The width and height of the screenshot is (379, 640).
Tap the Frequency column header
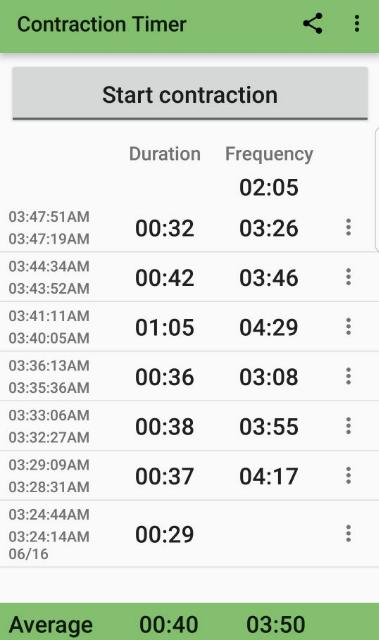(x=269, y=154)
